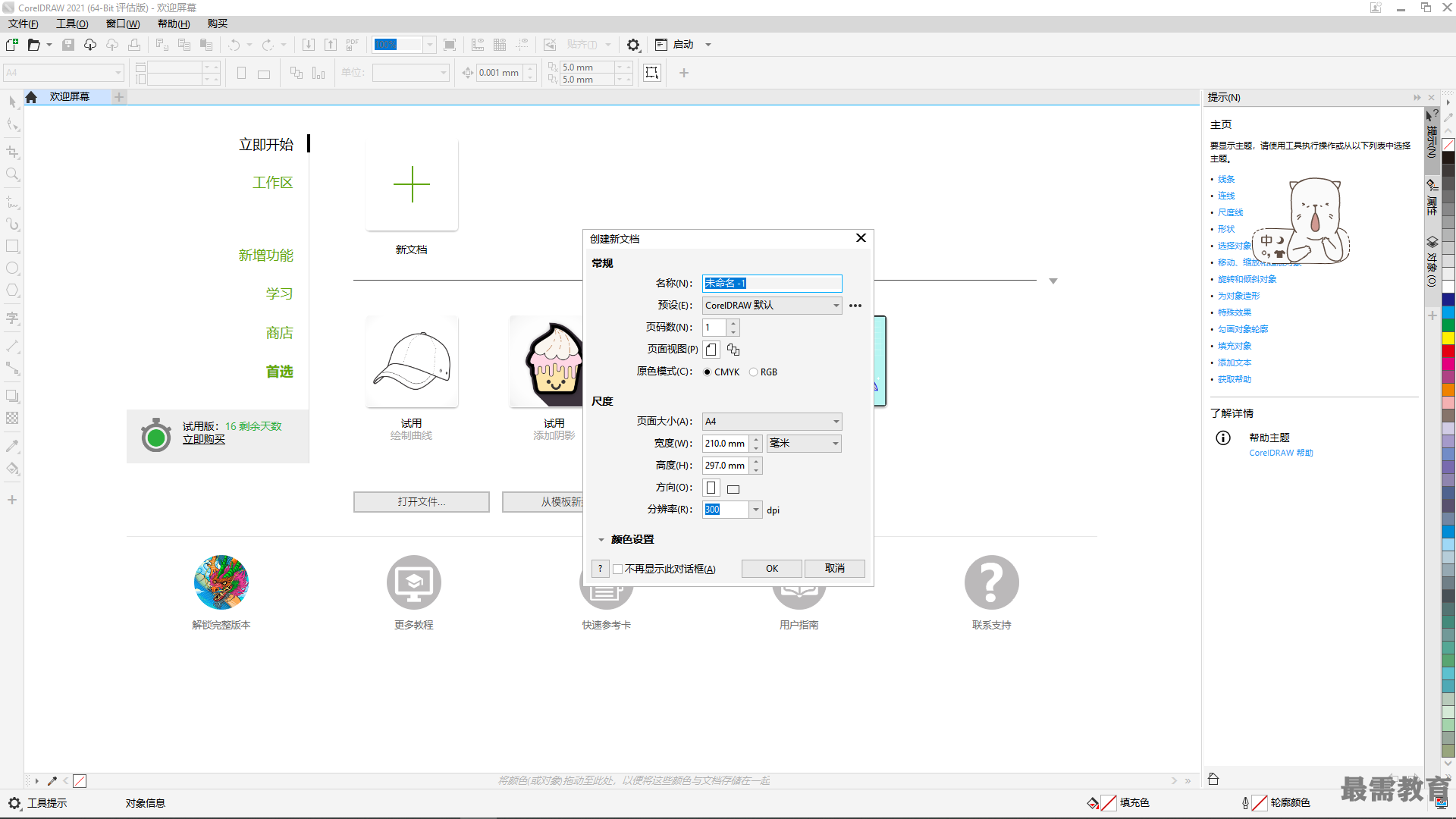The width and height of the screenshot is (1456, 819).
Task: Open the Buy menu
Action: coord(218,24)
